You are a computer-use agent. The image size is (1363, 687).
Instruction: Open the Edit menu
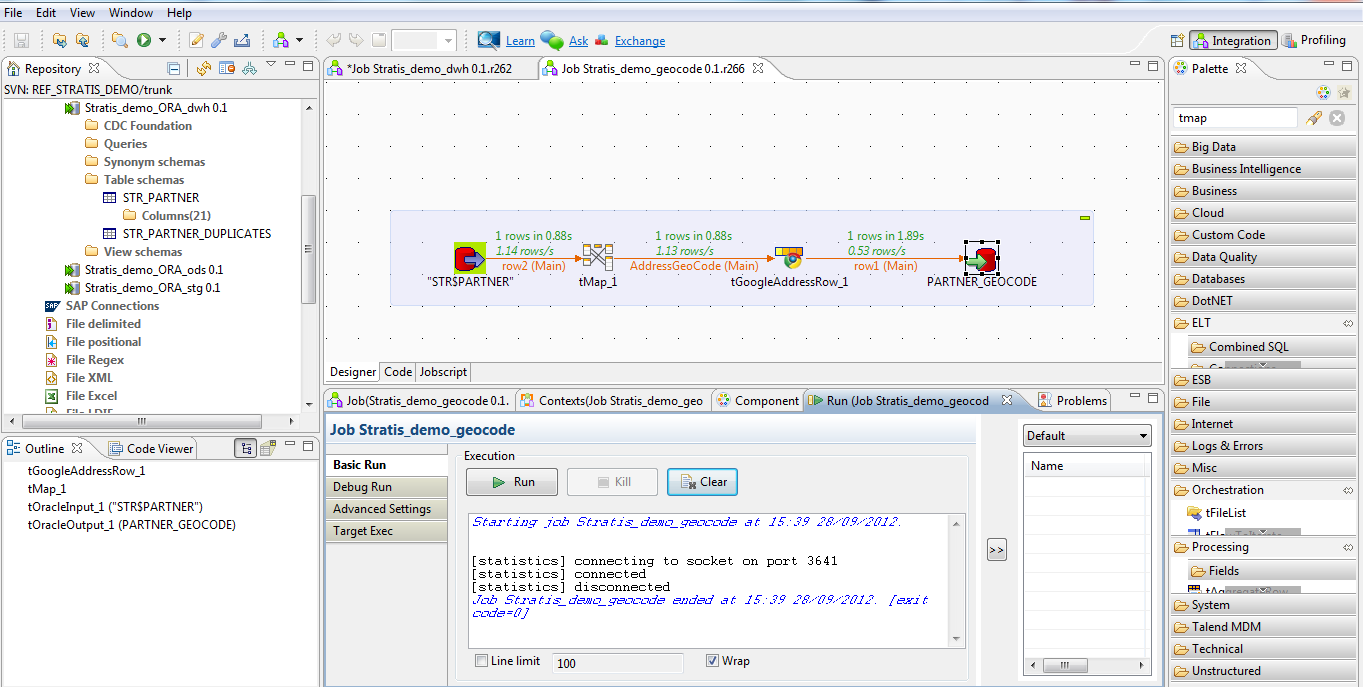tap(46, 13)
